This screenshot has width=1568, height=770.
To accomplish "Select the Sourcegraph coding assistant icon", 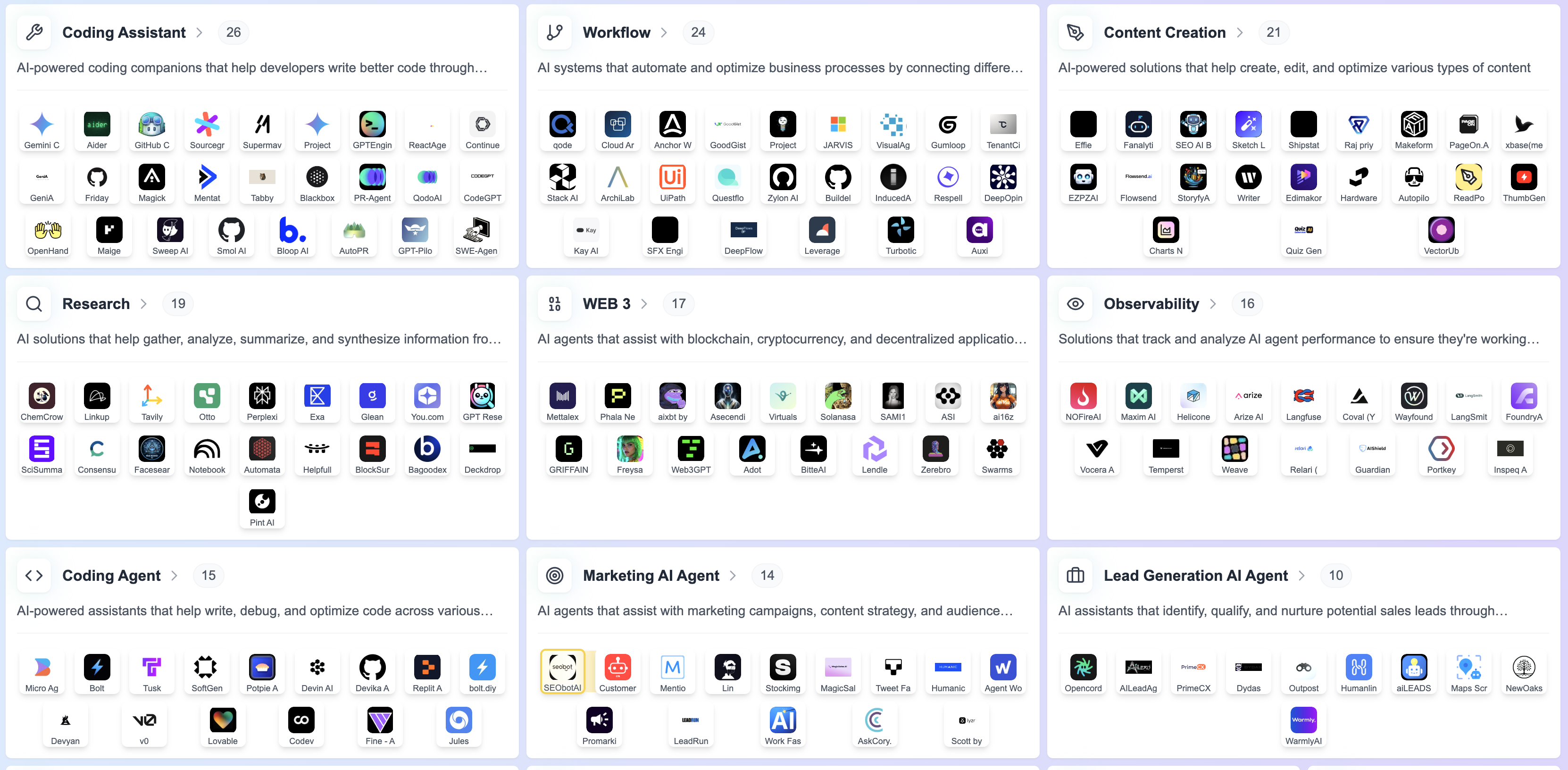I will point(207,125).
